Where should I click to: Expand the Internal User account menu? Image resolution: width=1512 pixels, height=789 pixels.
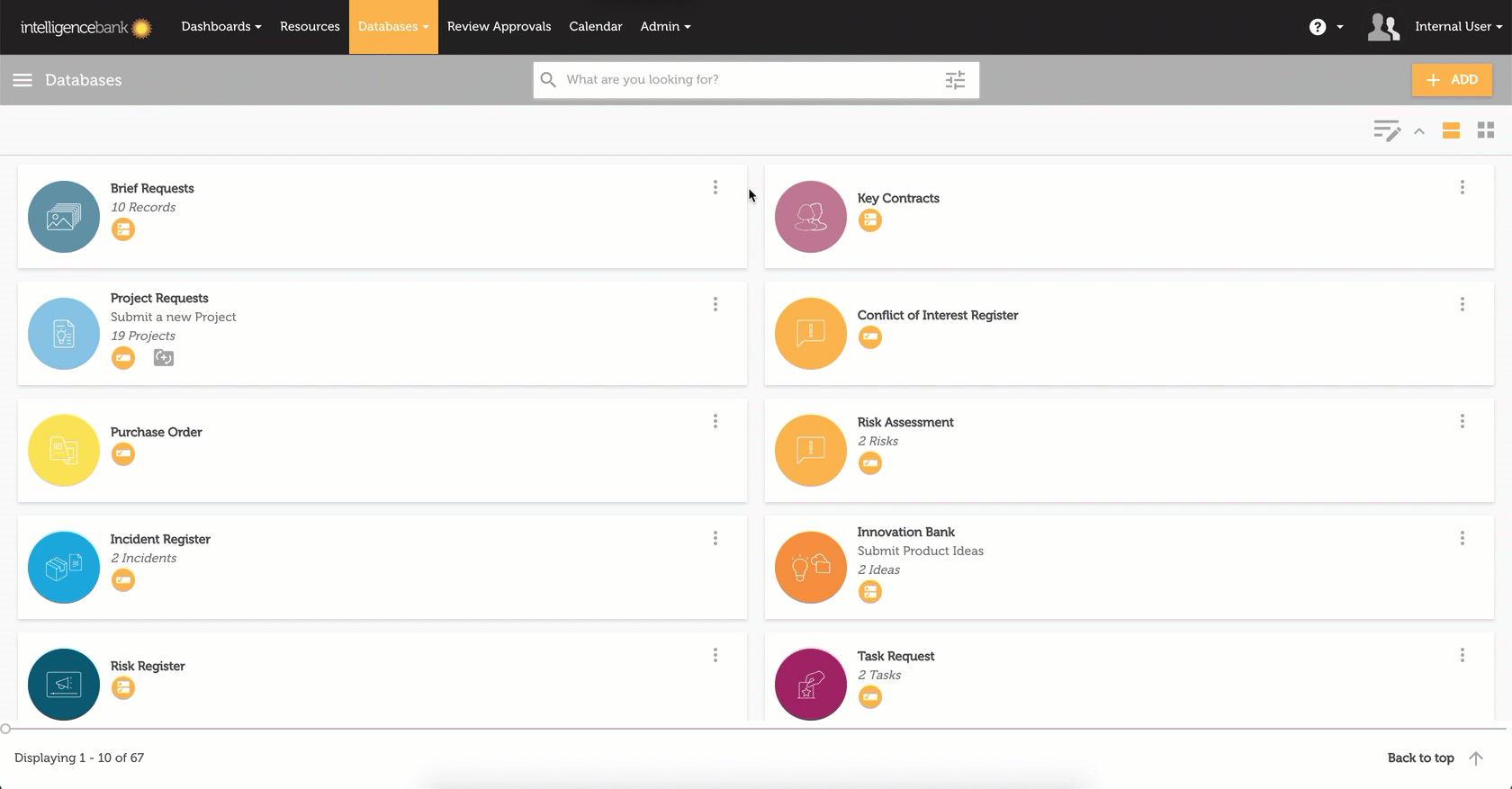[1457, 27]
